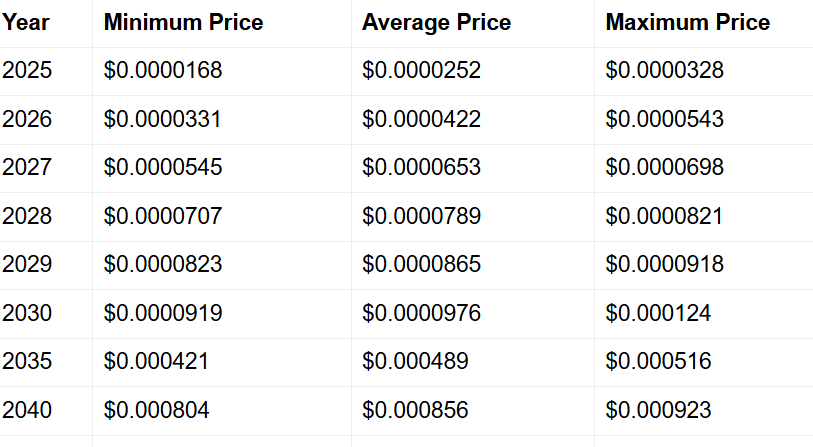813x447 pixels.
Task: Click the Maximum Price column header
Action: click(x=687, y=22)
